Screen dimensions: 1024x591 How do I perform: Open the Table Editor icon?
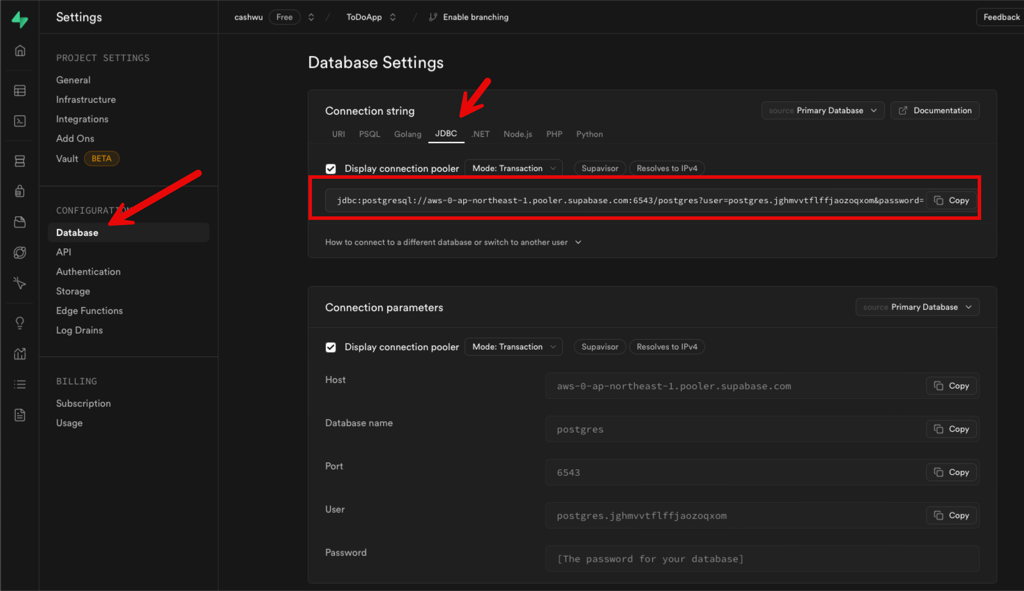(x=20, y=91)
